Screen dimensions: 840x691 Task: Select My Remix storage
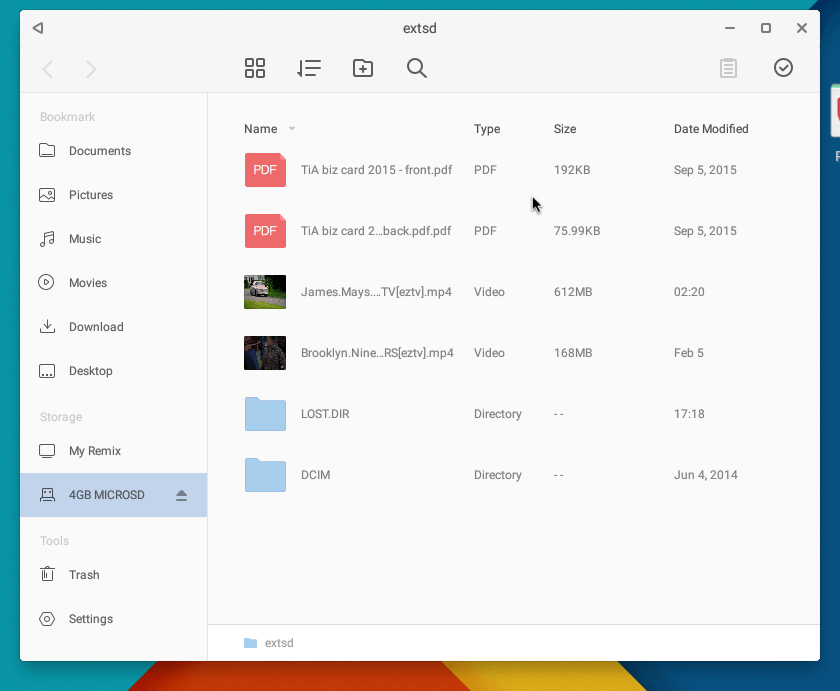click(94, 451)
